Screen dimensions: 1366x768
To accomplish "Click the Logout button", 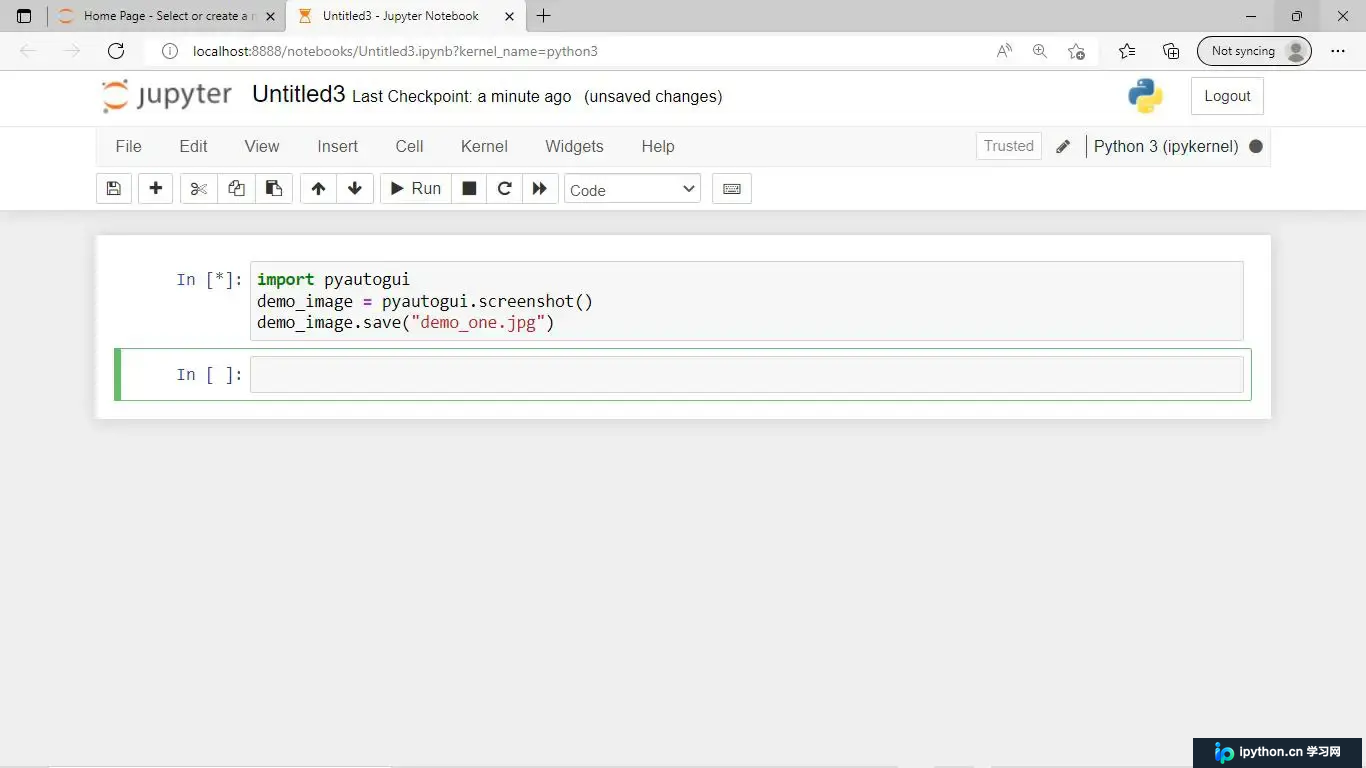I will 1227,96.
